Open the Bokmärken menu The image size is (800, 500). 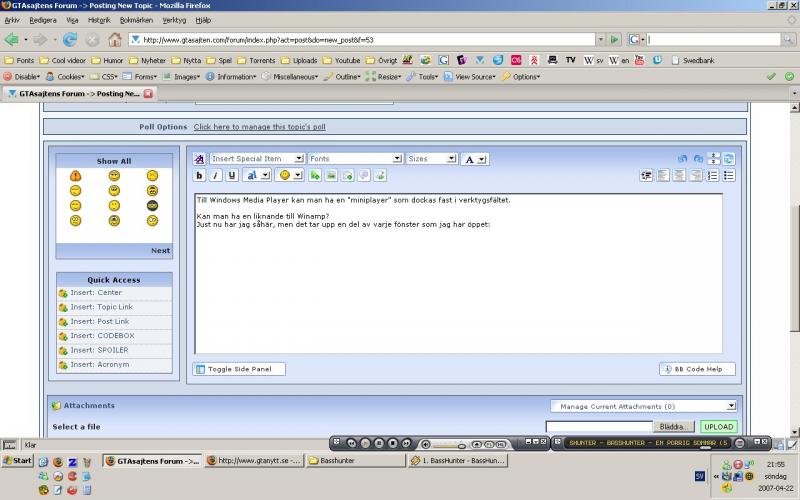[x=136, y=20]
